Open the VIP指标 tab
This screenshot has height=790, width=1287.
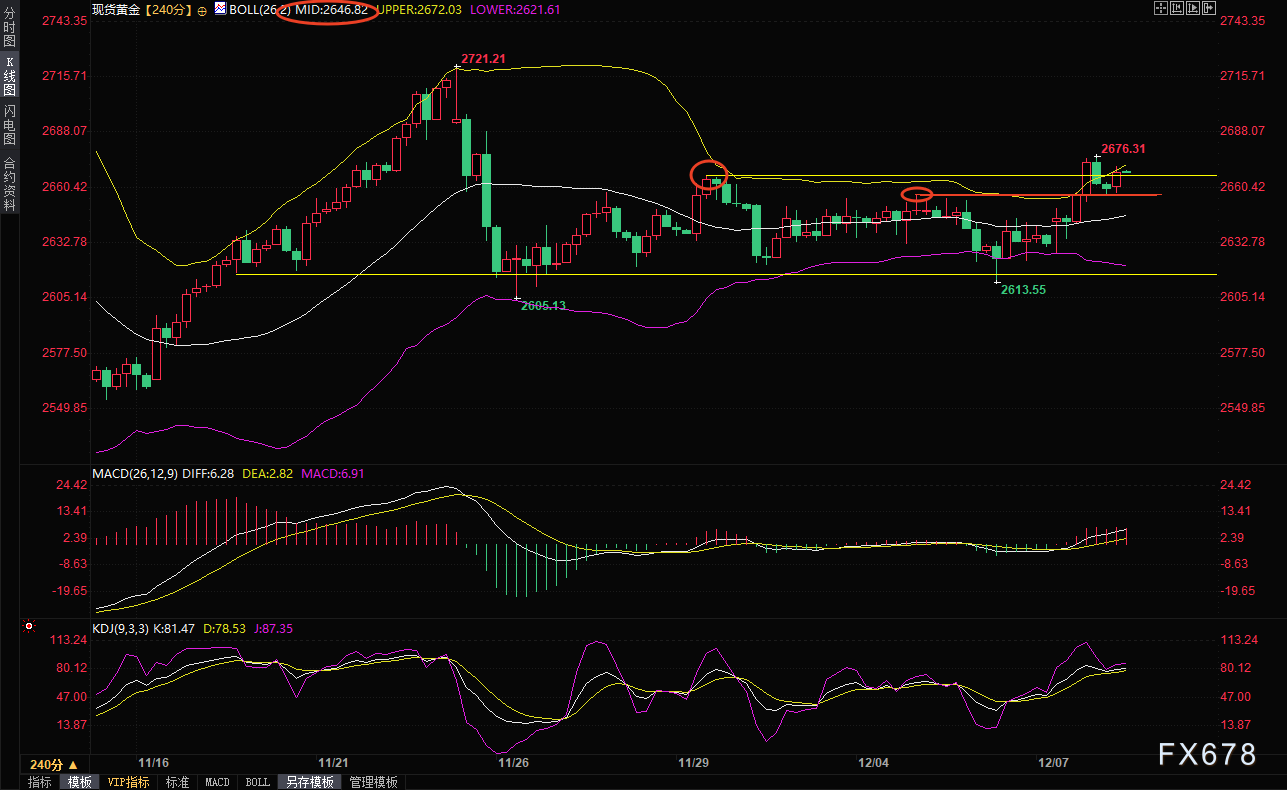[x=129, y=782]
